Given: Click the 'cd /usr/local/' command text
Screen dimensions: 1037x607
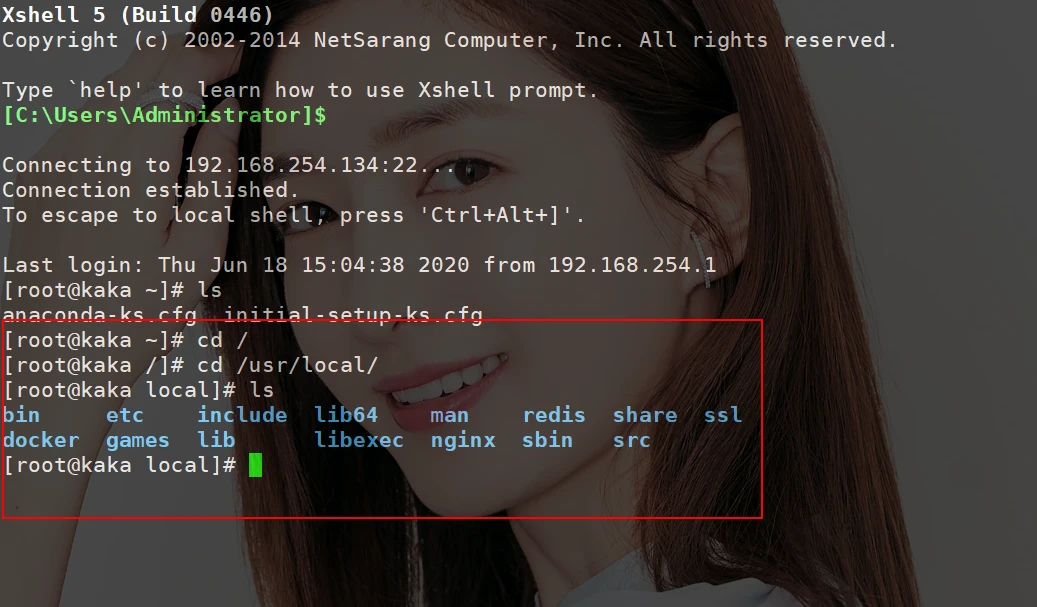Looking at the screenshot, I should pos(288,365).
